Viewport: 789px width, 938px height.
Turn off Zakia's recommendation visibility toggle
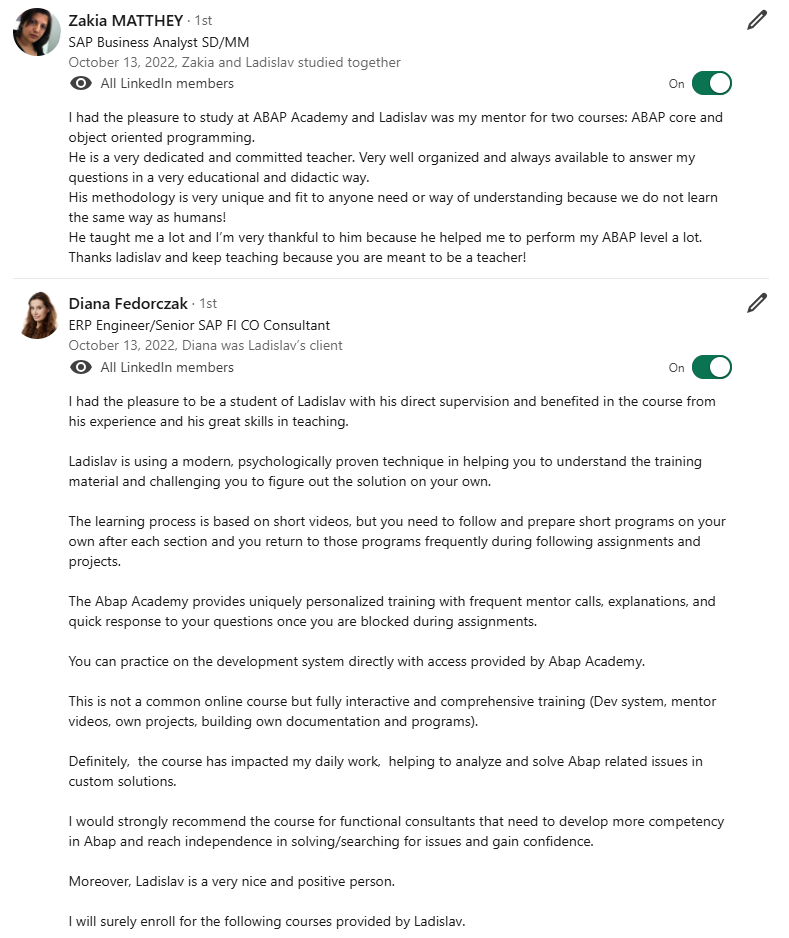tap(712, 83)
